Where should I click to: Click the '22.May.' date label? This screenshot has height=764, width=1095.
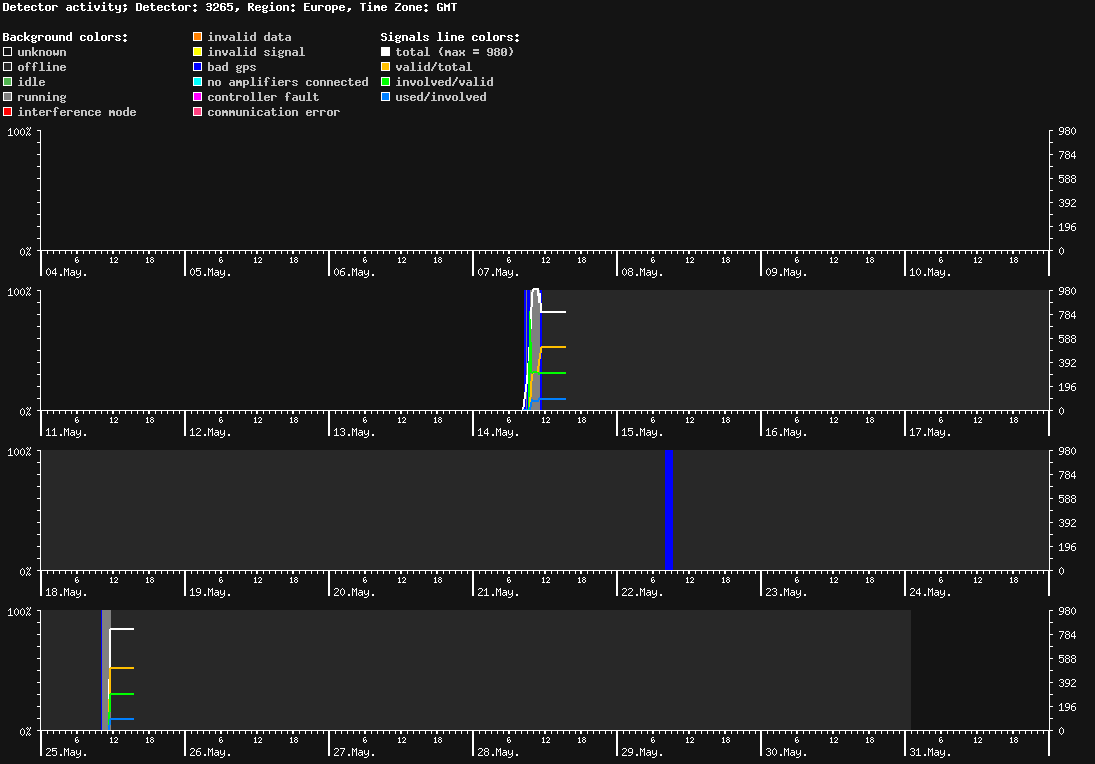(642, 592)
